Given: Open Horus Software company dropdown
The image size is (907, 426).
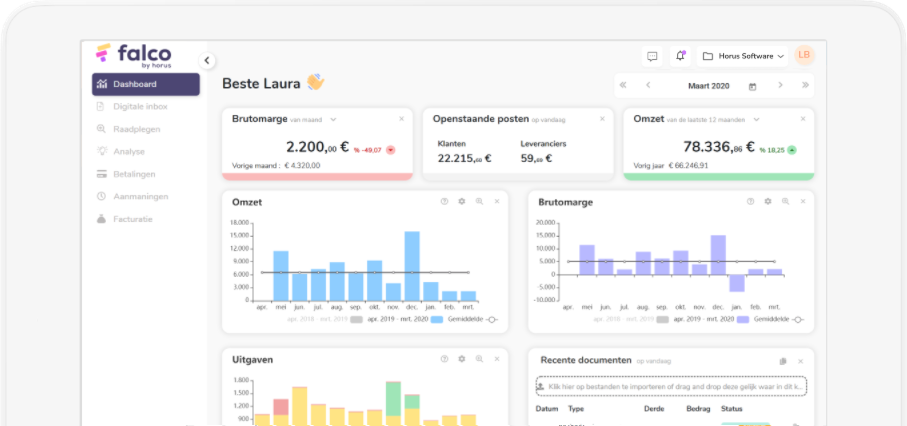Looking at the screenshot, I should point(743,56).
